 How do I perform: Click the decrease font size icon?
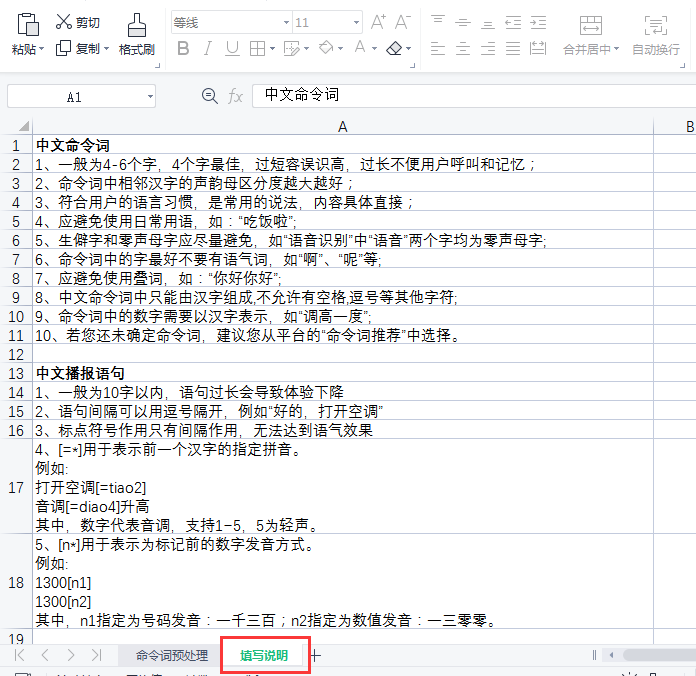pos(402,21)
